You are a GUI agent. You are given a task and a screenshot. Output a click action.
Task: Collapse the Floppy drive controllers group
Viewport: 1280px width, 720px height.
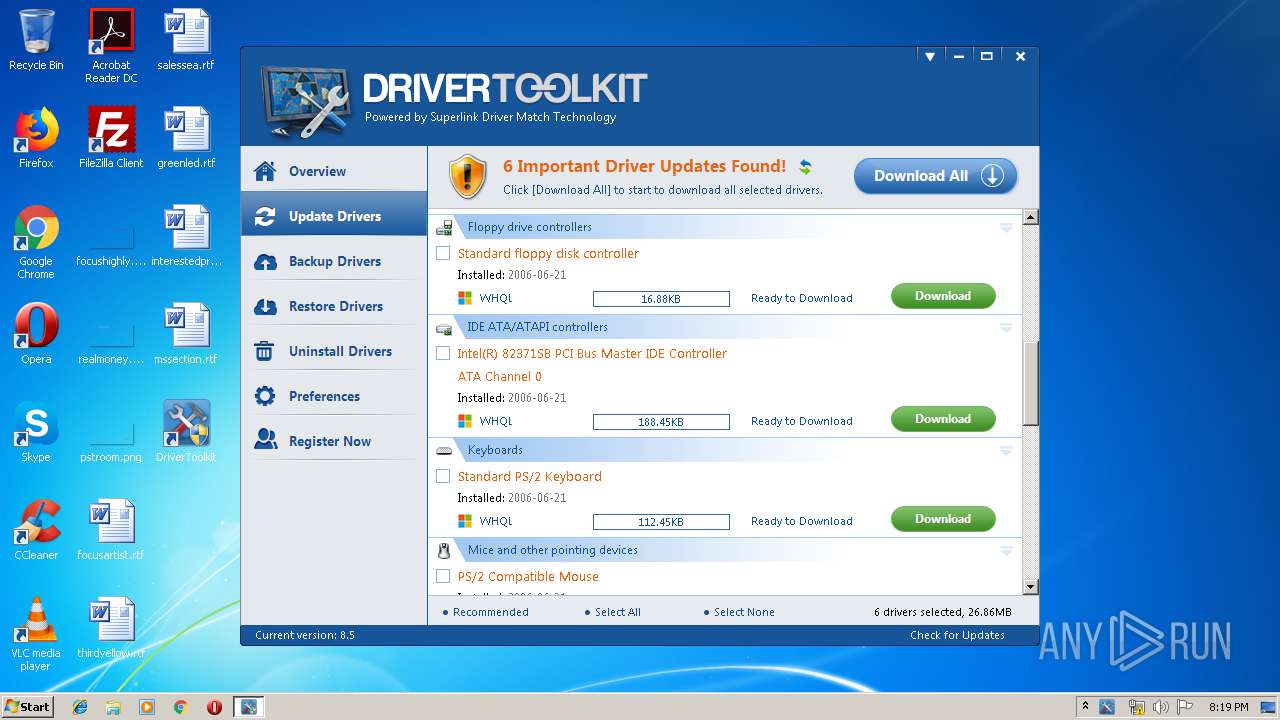point(1006,228)
